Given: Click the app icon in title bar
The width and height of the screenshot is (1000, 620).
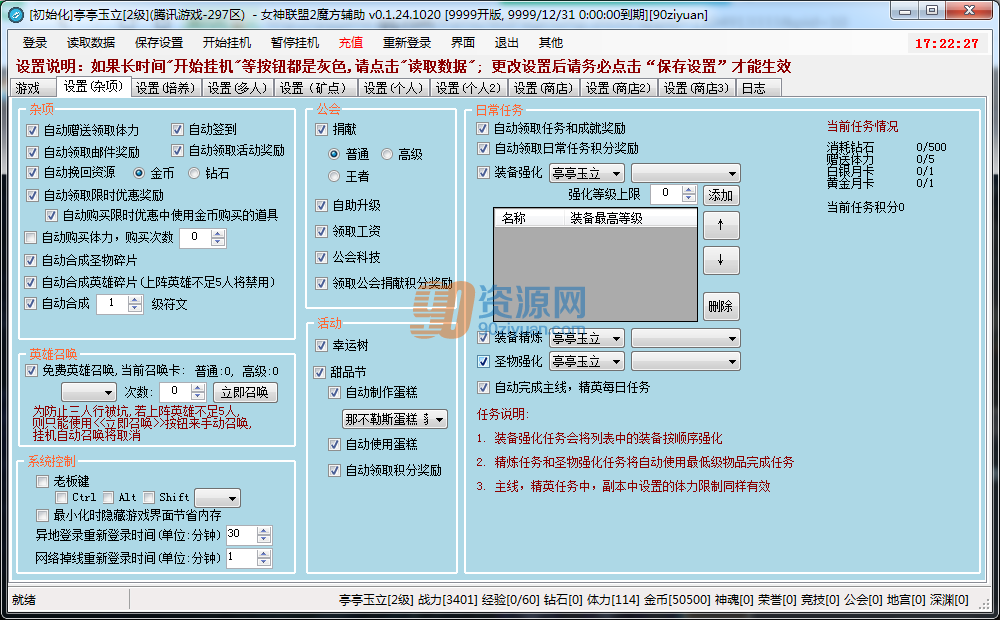Looking at the screenshot, I should click(15, 14).
